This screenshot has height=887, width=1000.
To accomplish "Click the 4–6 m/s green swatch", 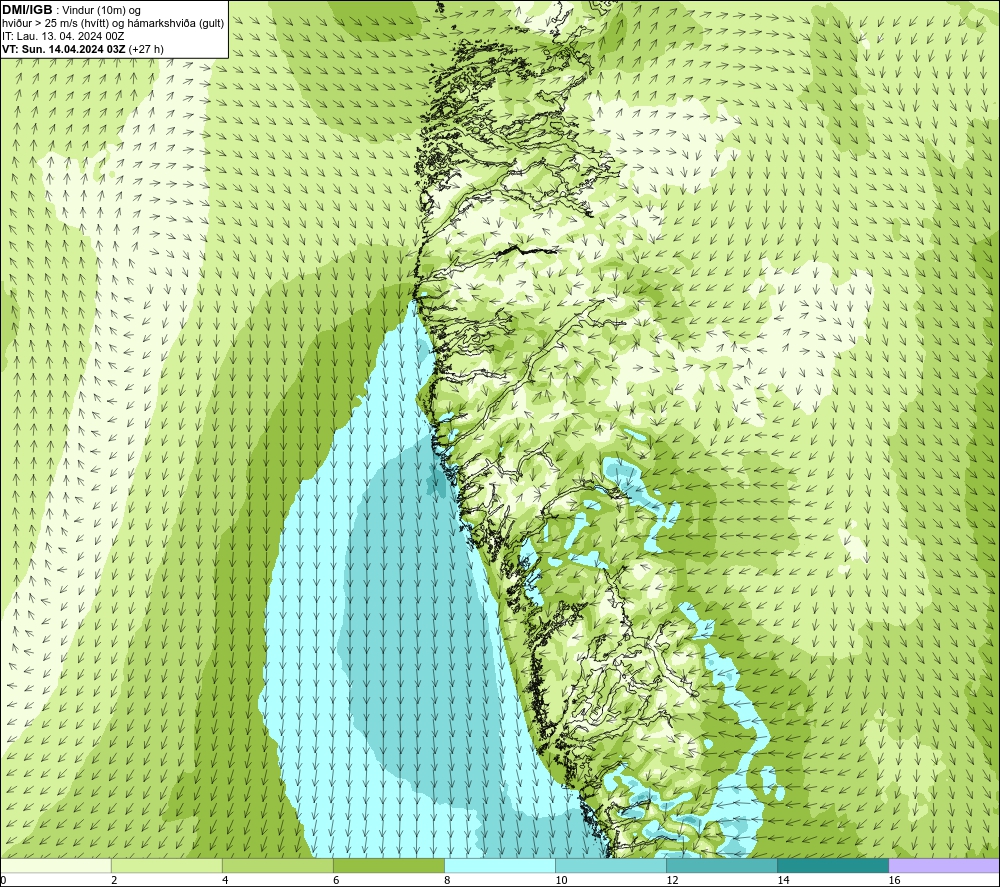I will pos(277,866).
